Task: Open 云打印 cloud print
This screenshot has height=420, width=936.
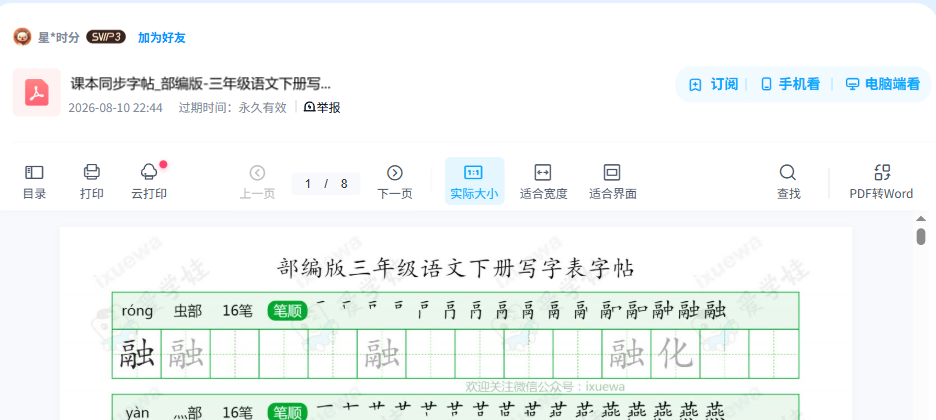Action: pyautogui.click(x=149, y=181)
